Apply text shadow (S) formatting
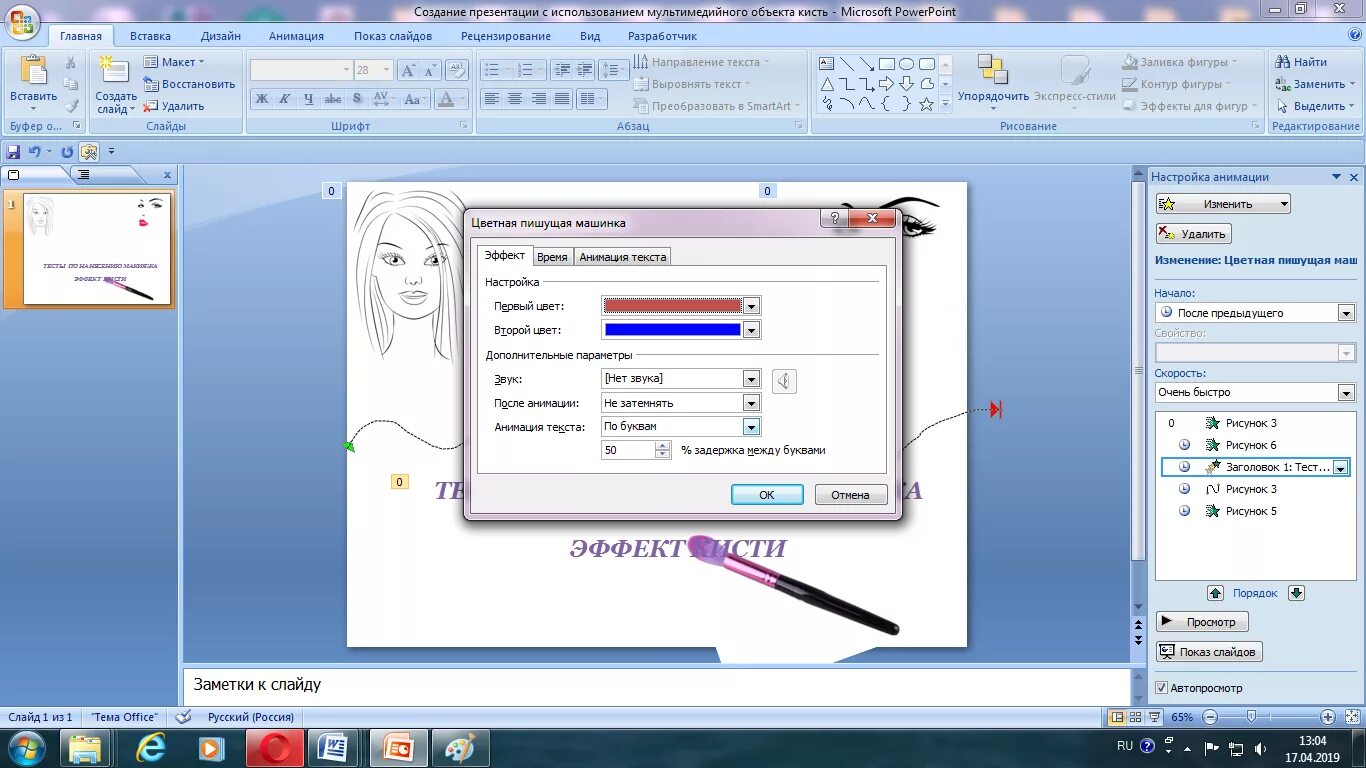The width and height of the screenshot is (1366, 768). [357, 99]
